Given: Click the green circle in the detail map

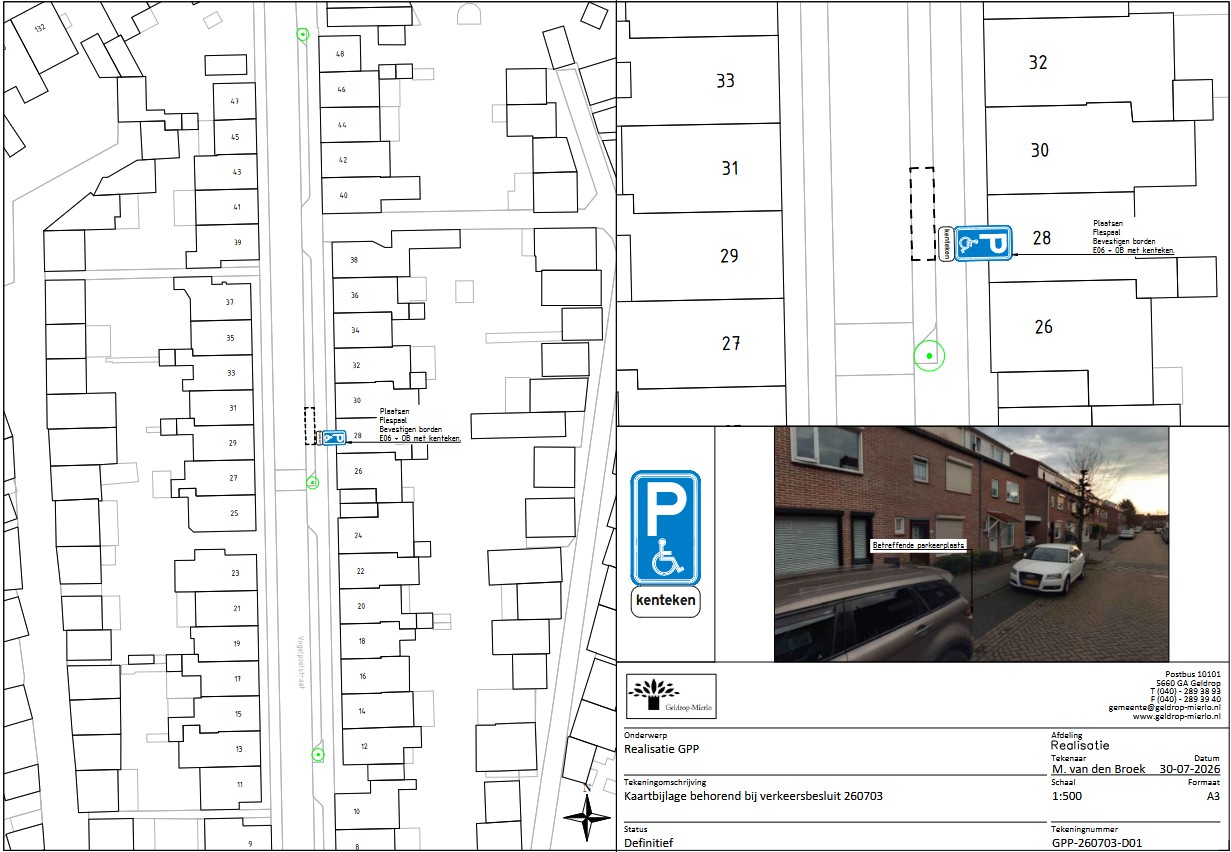Looking at the screenshot, I should pos(929,355).
